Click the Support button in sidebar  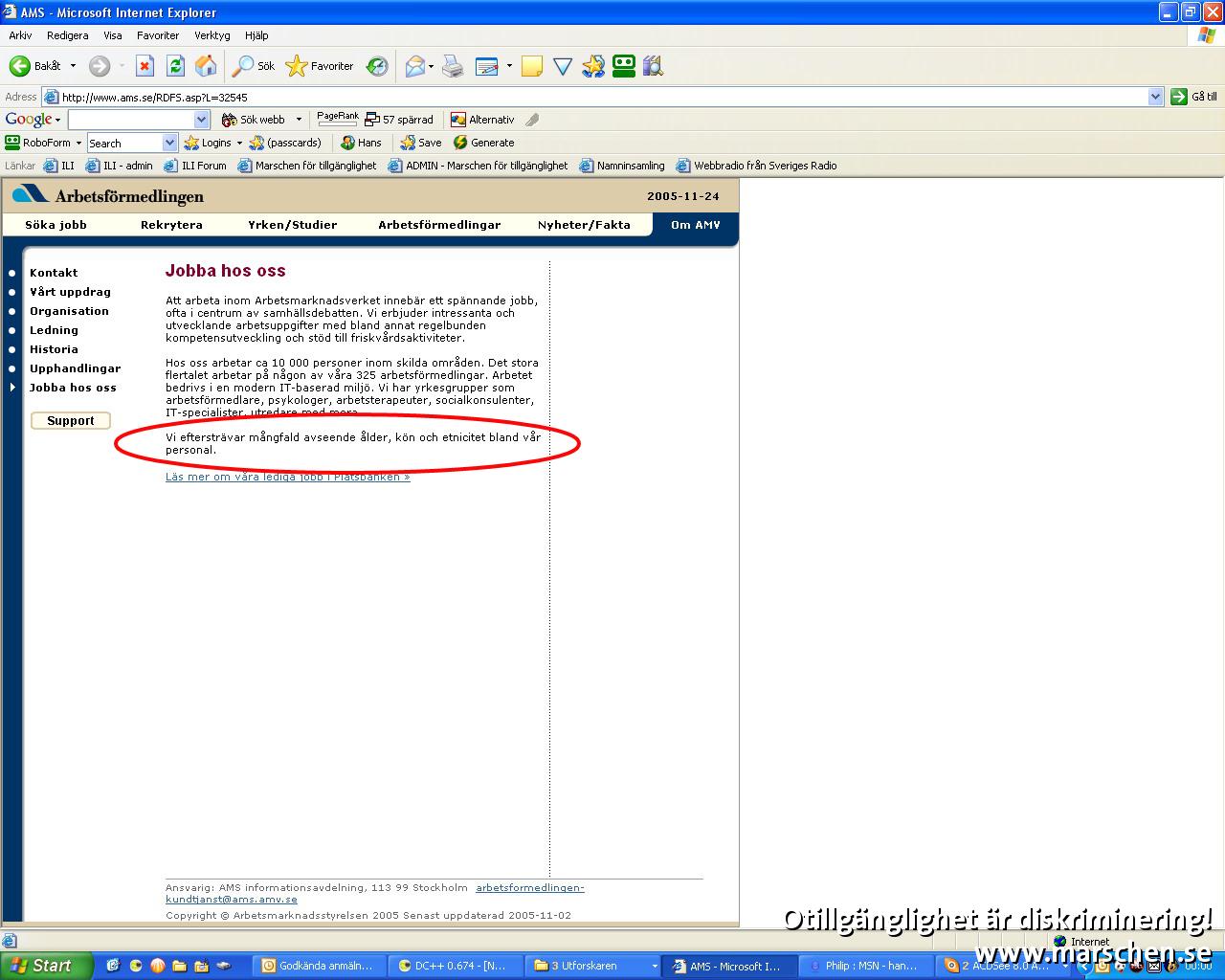pos(71,421)
